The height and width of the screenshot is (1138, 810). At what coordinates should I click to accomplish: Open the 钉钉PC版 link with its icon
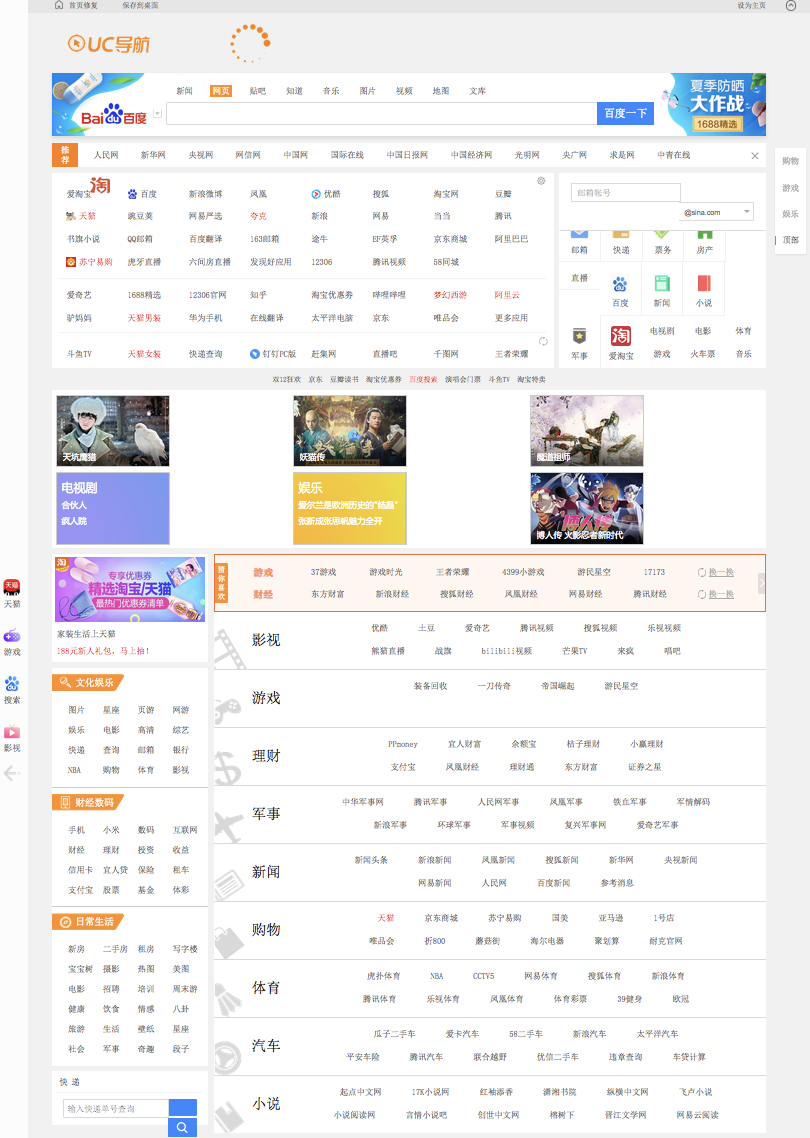coord(273,354)
